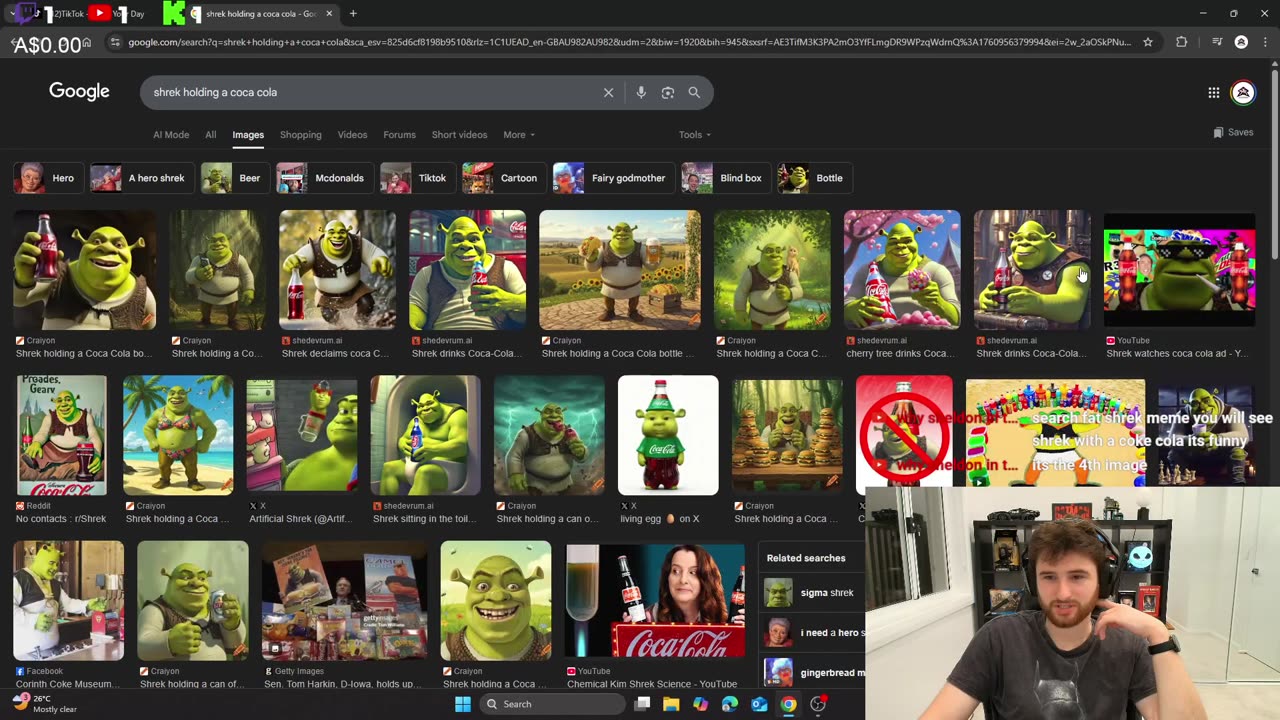Image resolution: width=1280 pixels, height=720 pixels.
Task: Open Microsoft Edge from the taskbar
Action: pyautogui.click(x=730, y=704)
